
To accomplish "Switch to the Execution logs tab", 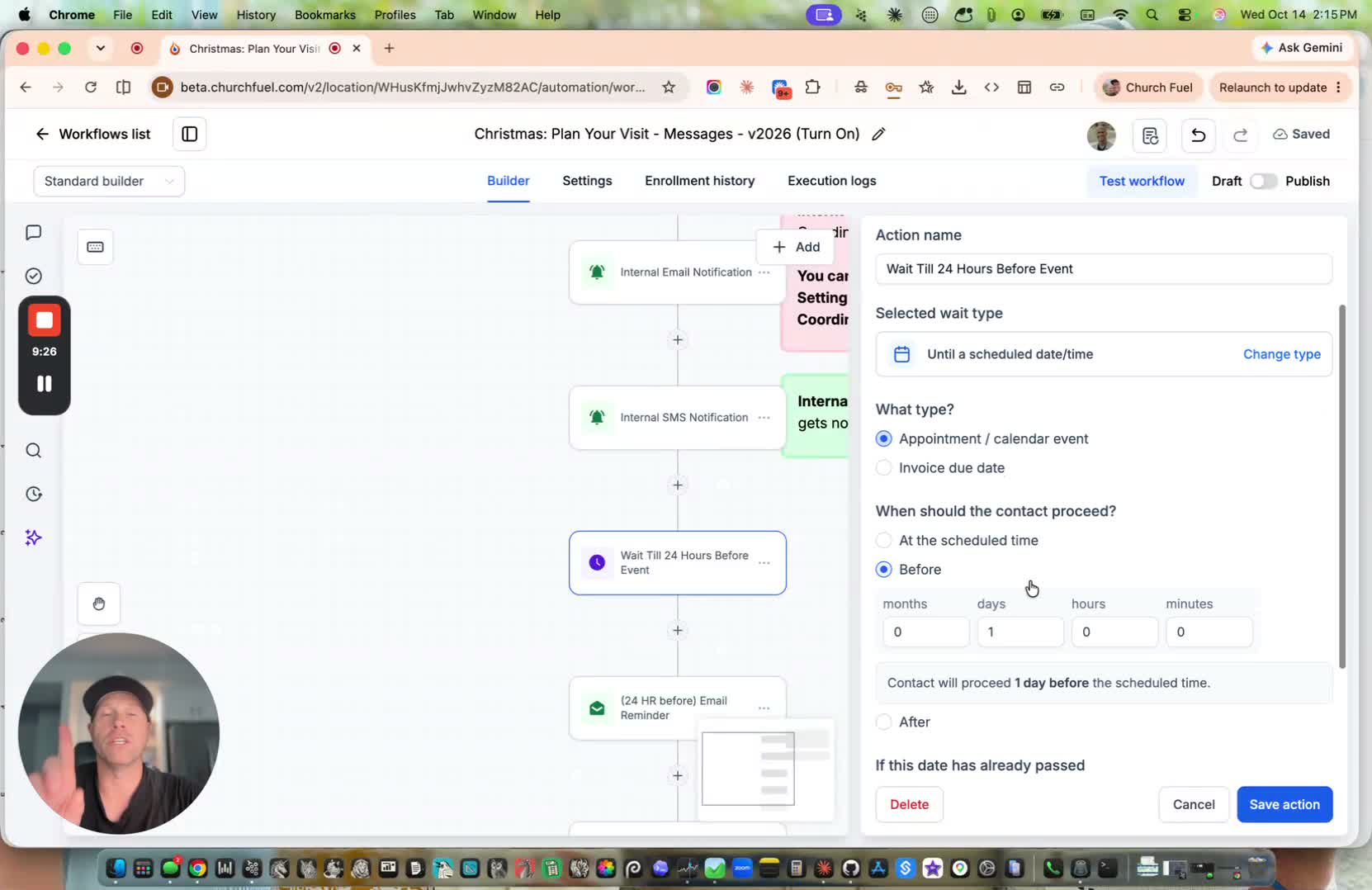I will [x=831, y=181].
